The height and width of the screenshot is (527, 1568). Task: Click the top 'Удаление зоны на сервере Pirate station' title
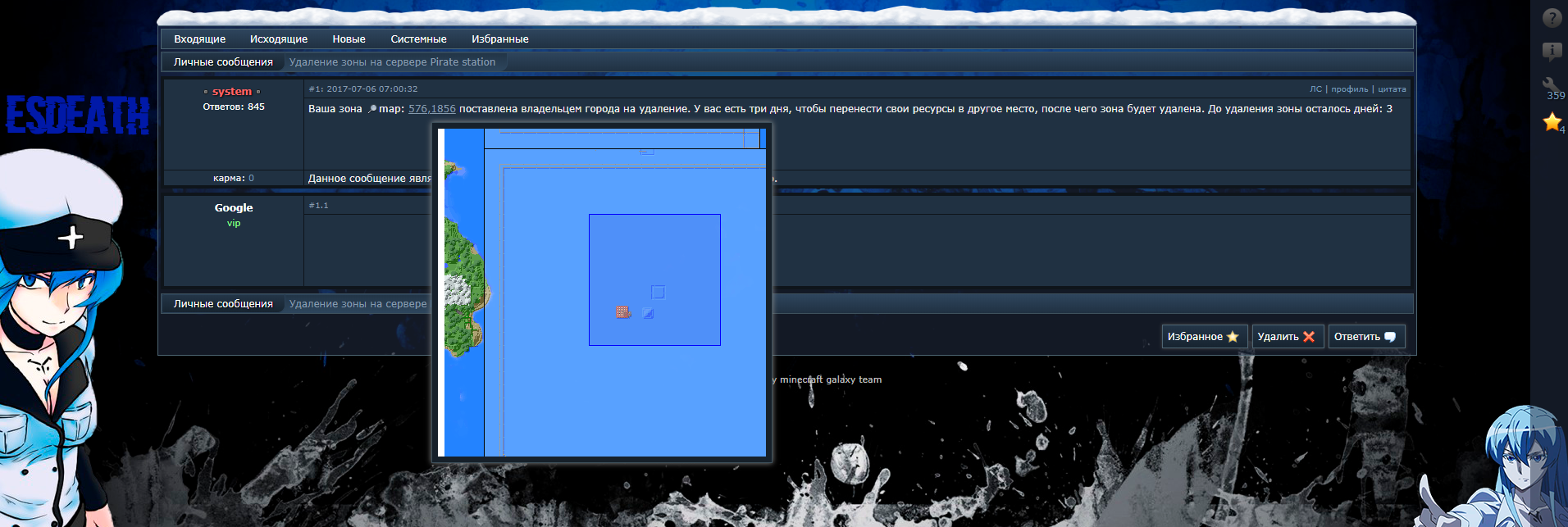(x=392, y=61)
